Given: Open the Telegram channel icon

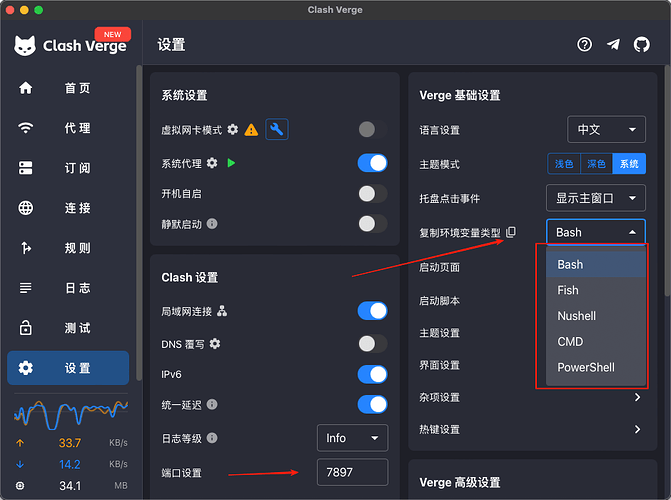Looking at the screenshot, I should [x=613, y=45].
